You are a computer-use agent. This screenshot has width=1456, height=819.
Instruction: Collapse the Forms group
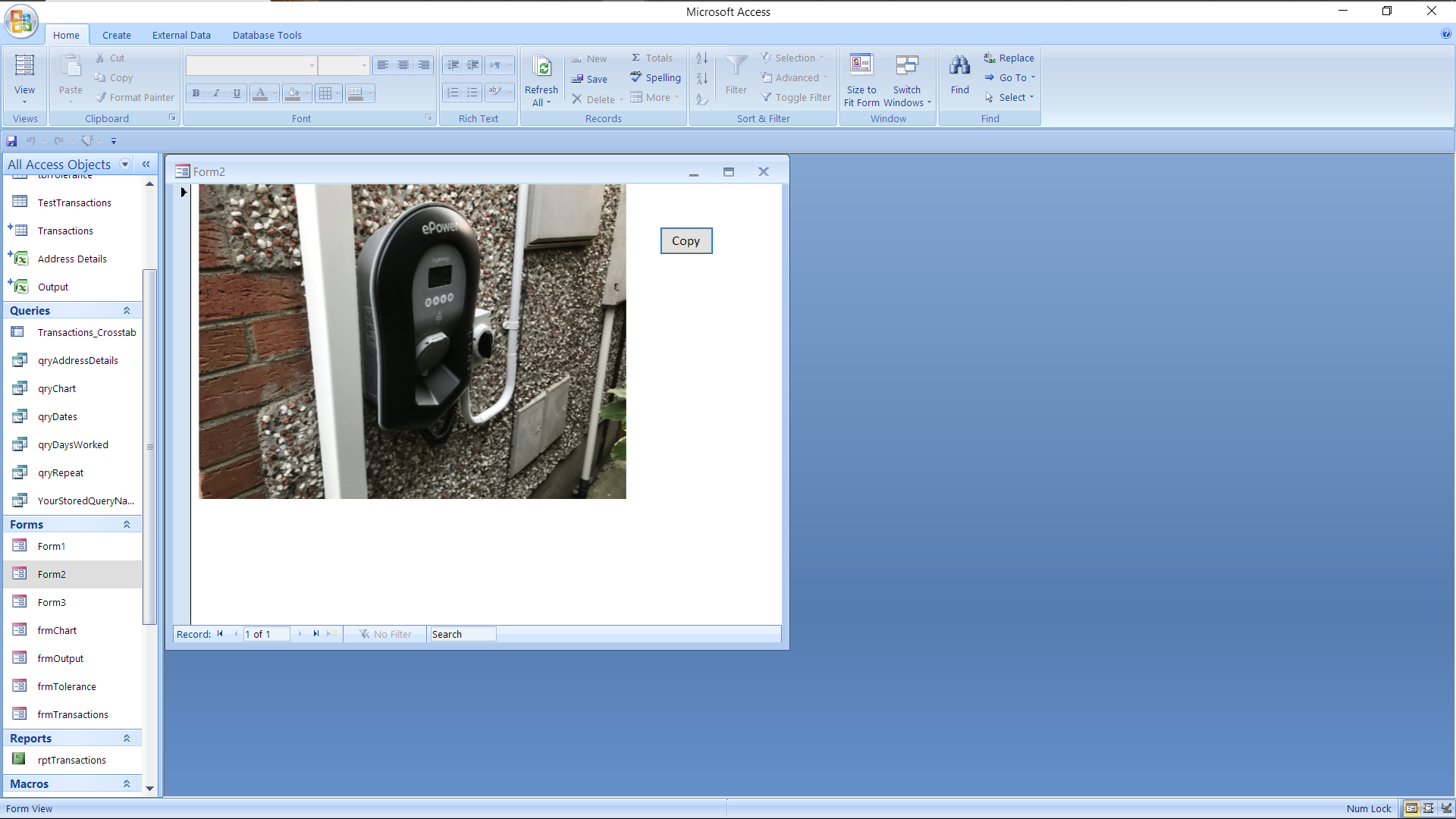[127, 525]
